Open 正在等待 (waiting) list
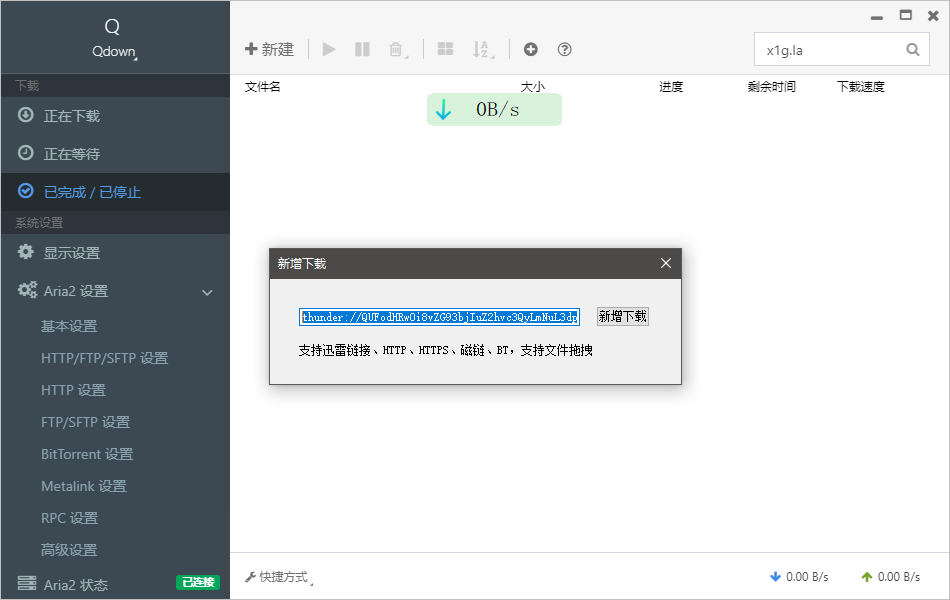This screenshot has height=600, width=950. (x=115, y=153)
